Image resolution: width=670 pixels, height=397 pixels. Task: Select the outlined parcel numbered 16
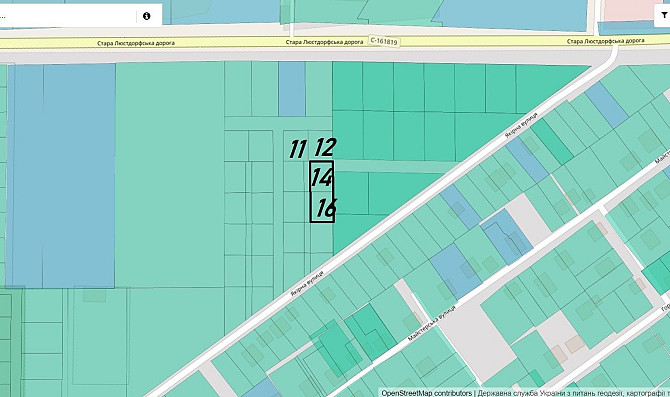tap(321, 207)
